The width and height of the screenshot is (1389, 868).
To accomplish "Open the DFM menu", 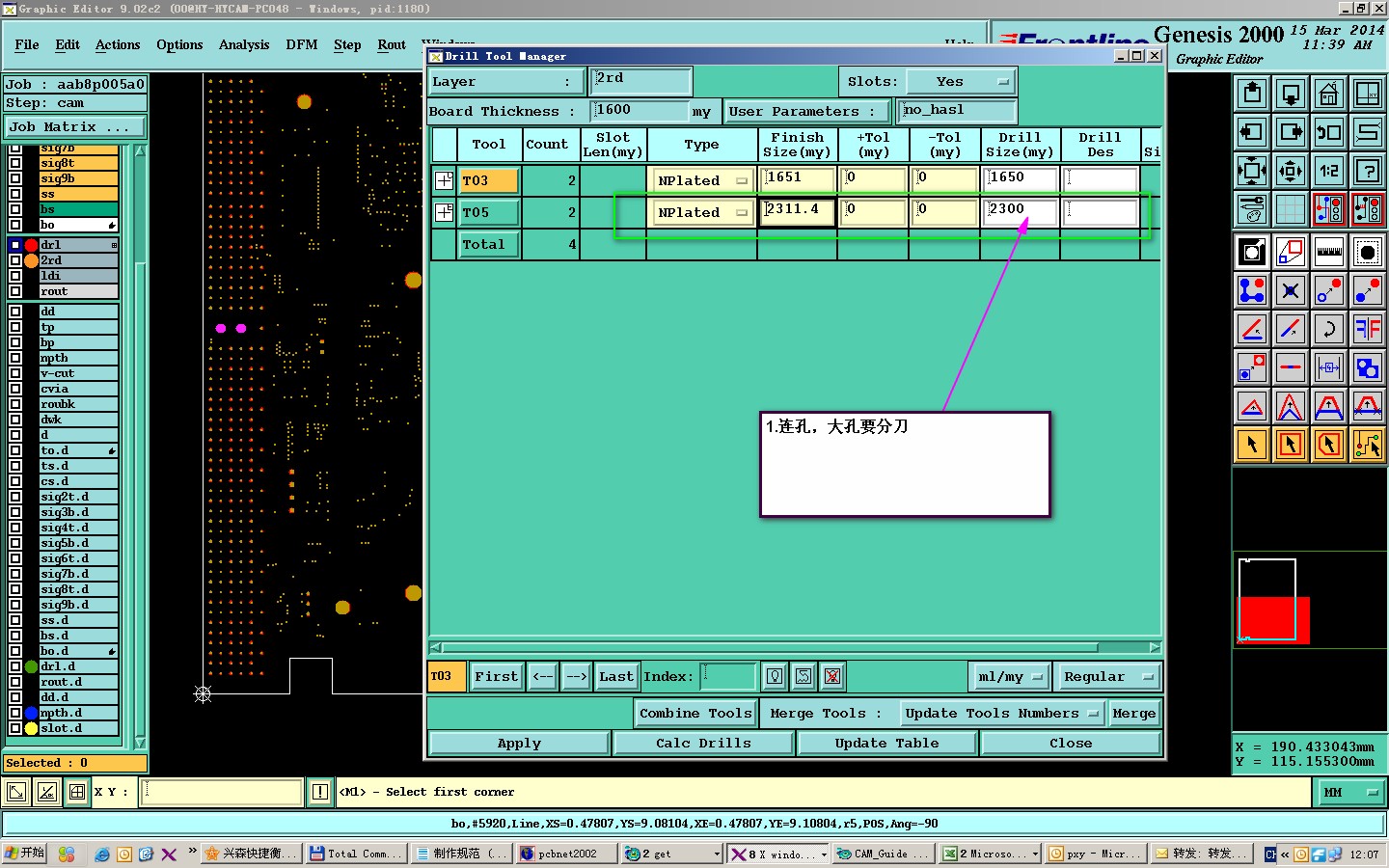I will point(302,45).
